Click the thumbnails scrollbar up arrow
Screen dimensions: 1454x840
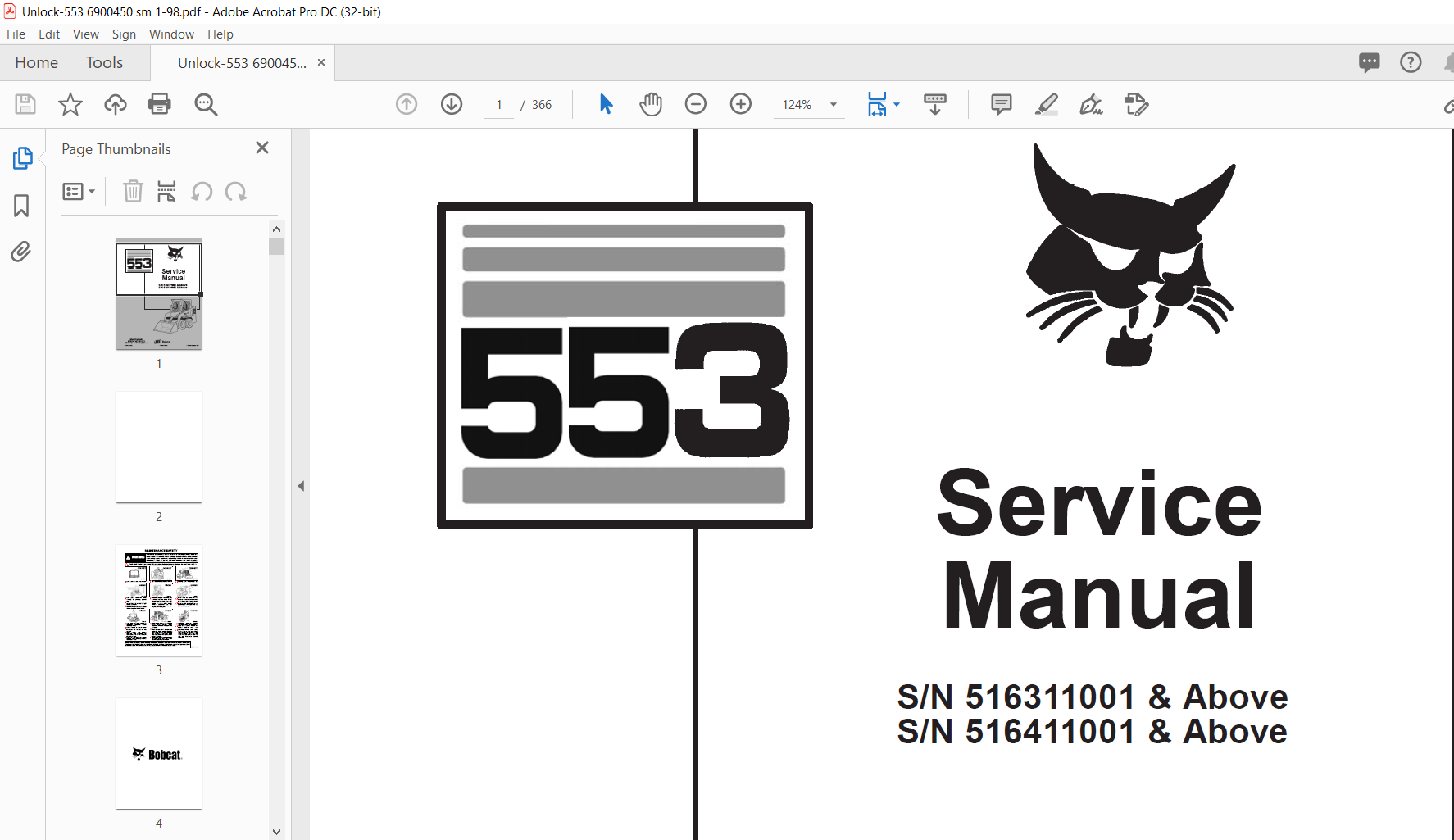point(276,229)
